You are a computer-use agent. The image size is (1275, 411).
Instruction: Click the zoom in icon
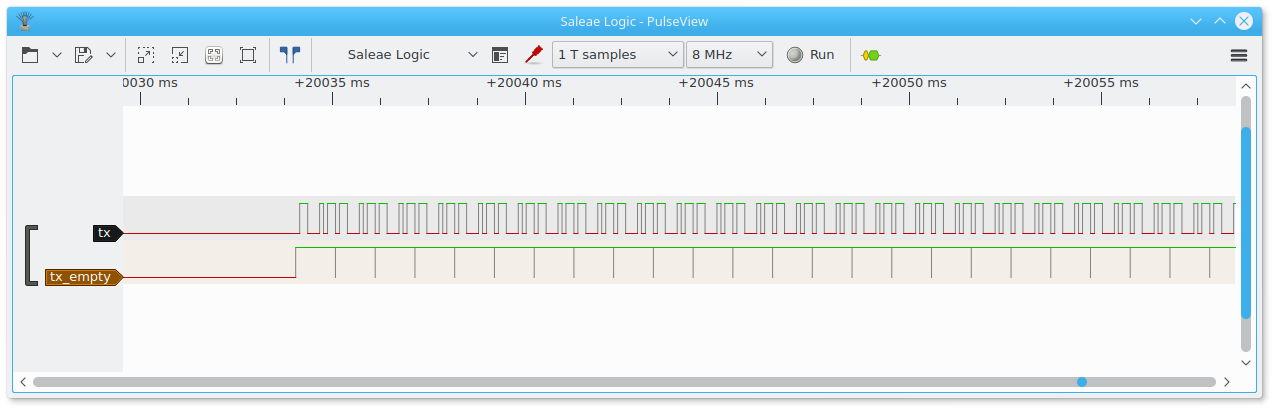pyautogui.click(x=146, y=55)
